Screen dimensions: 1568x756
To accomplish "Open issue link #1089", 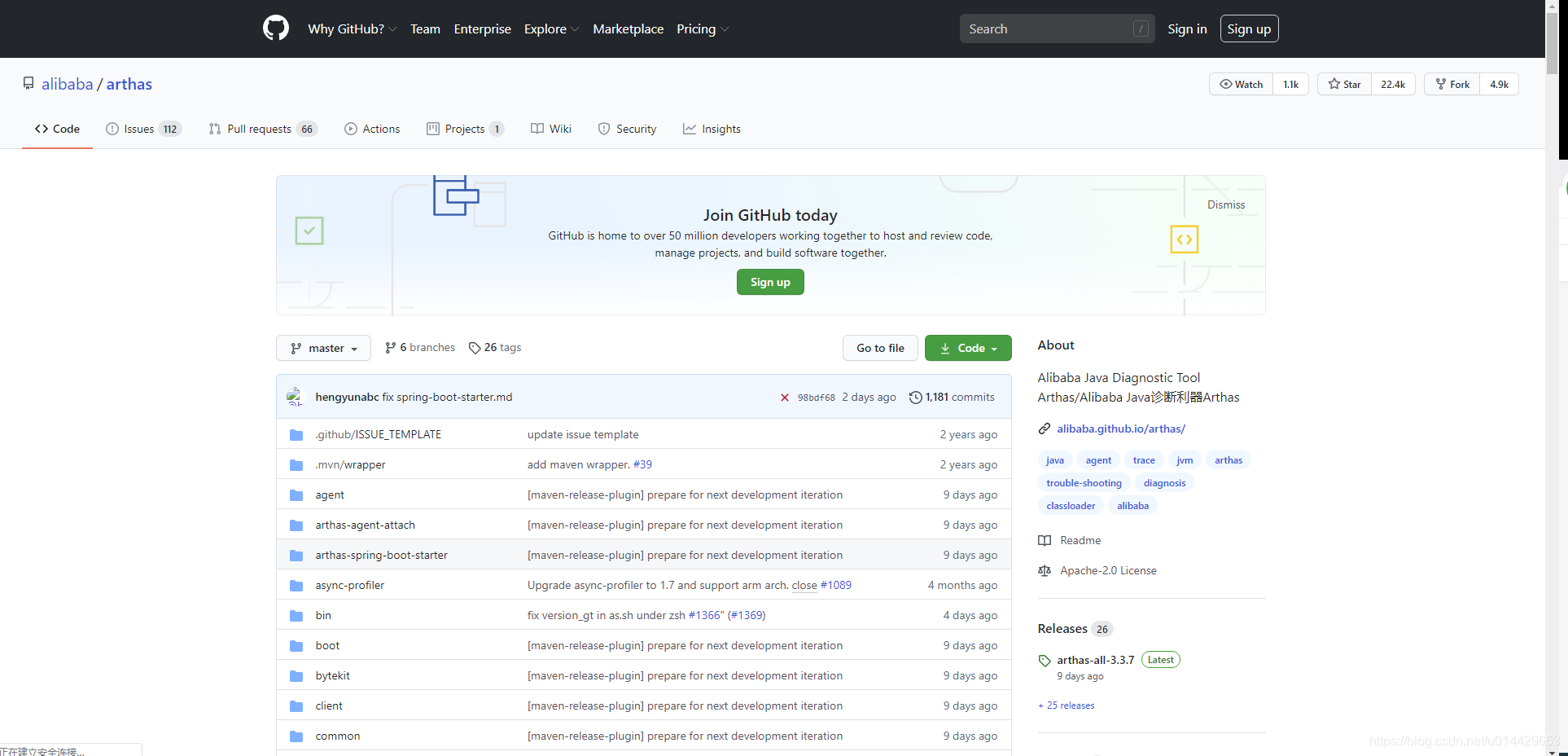I will tap(836, 586).
